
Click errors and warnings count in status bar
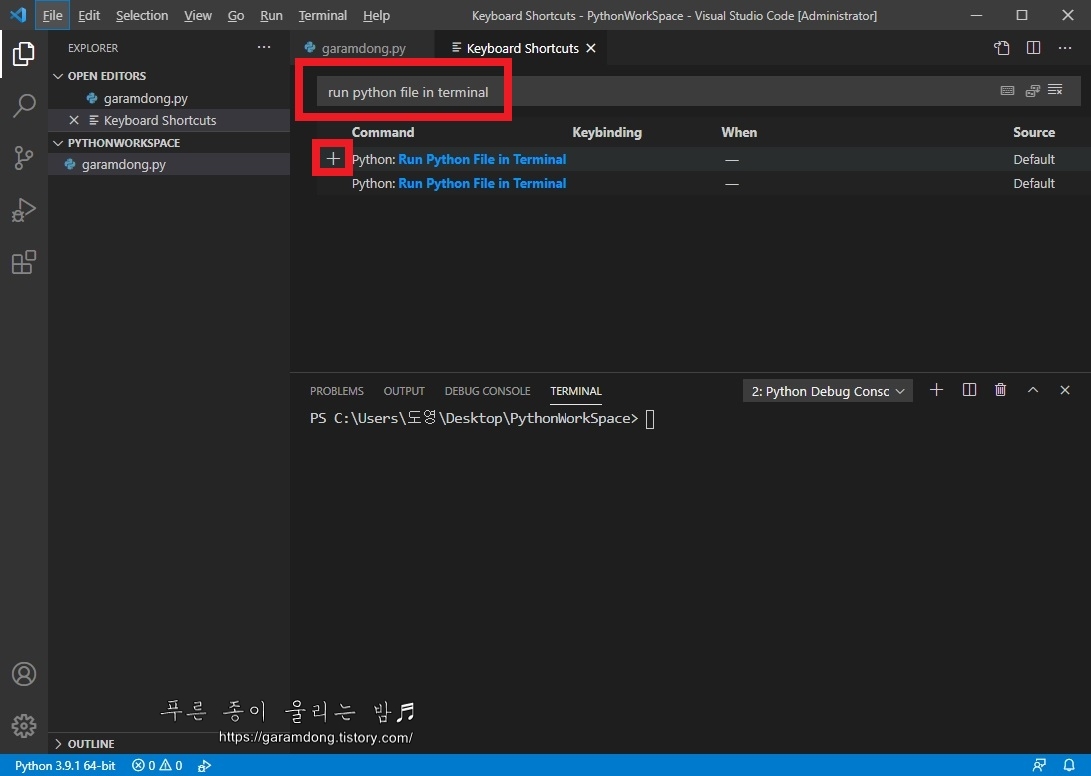click(157, 766)
